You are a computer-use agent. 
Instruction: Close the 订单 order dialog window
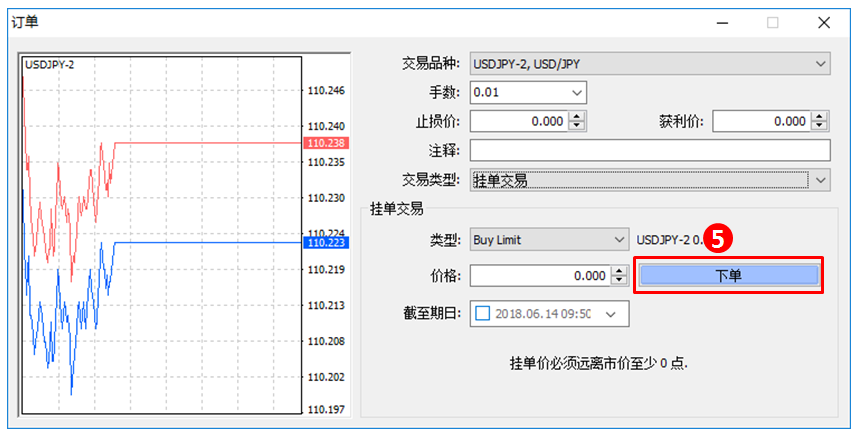(824, 21)
